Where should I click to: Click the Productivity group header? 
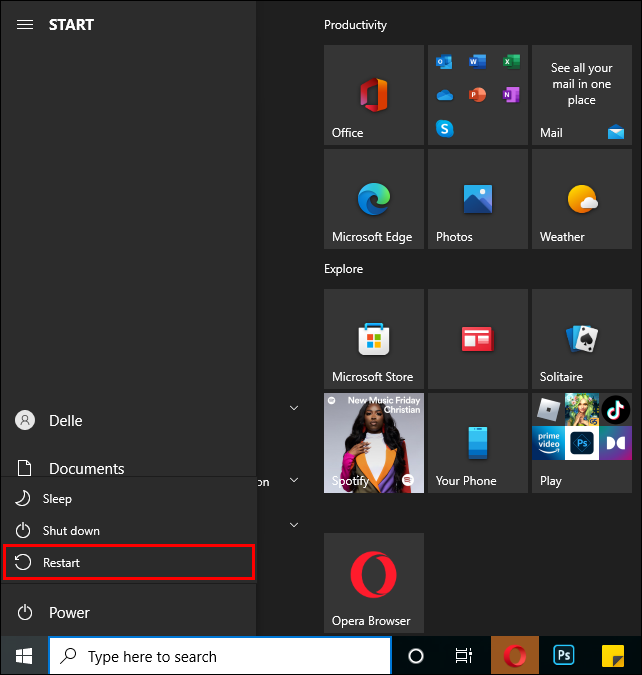(x=355, y=25)
